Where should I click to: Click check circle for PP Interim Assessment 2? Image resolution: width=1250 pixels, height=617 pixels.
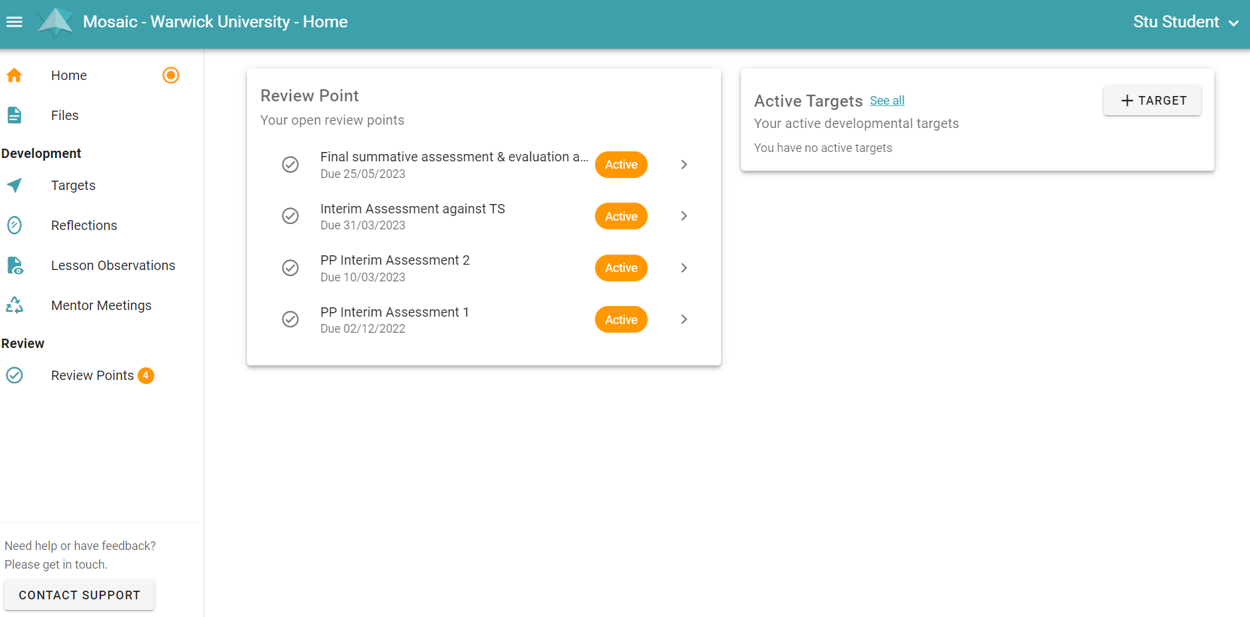[x=290, y=268]
